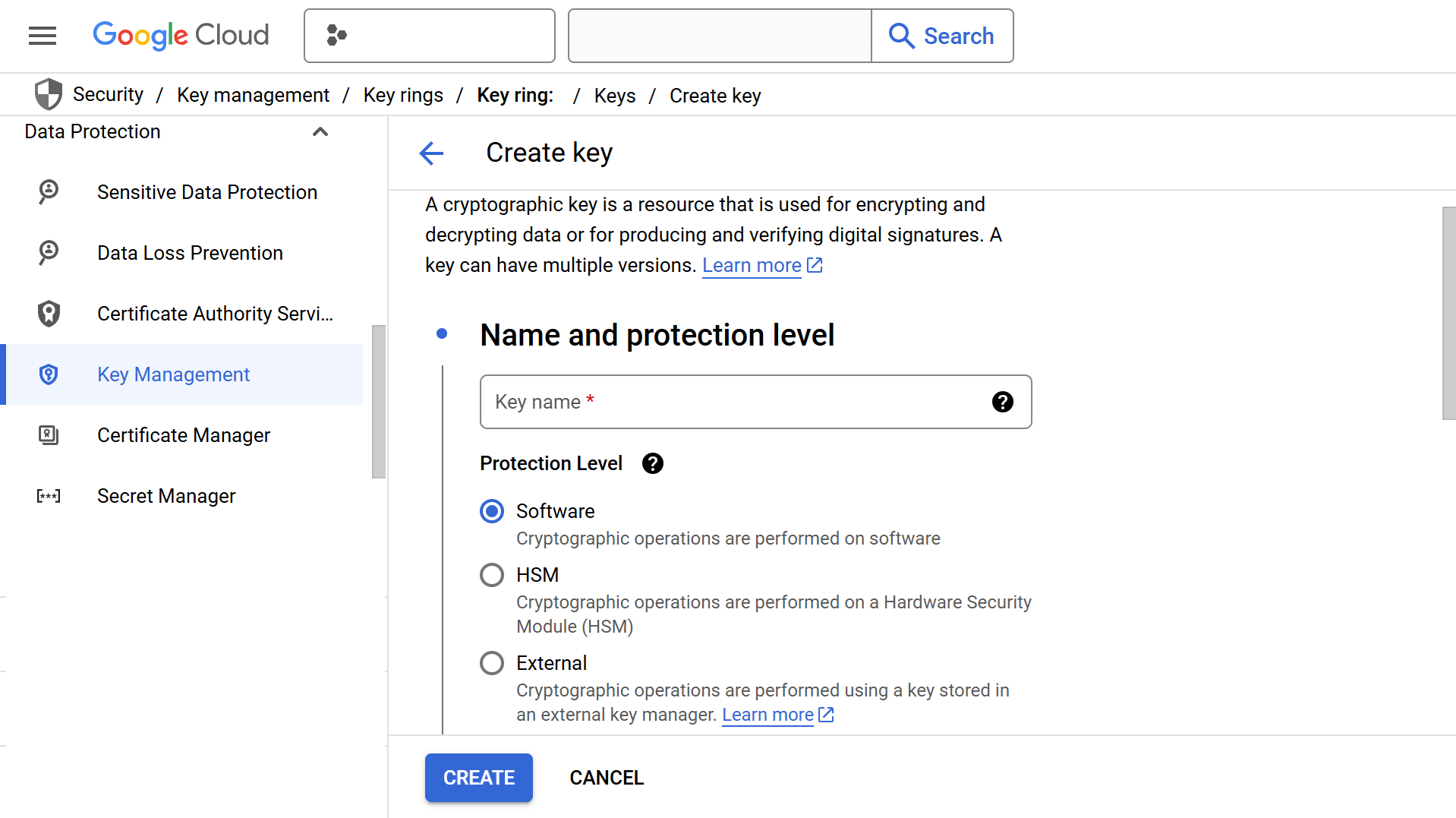This screenshot has width=1456, height=818.
Task: Click the main page vertical scrollbar
Action: coord(1448,313)
